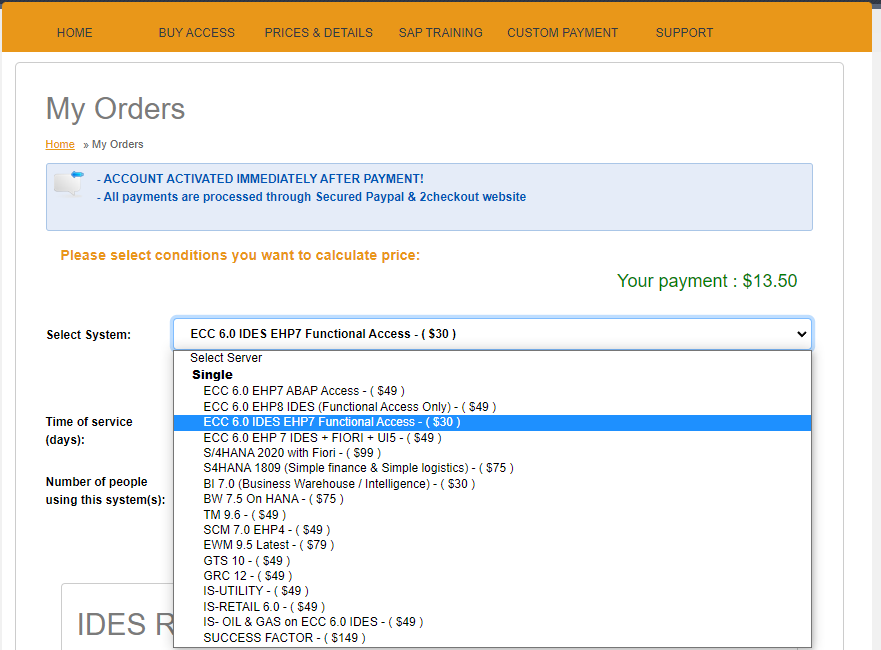Choose highlighted ECC 6.0 IDES EHP7 Functional Access
This screenshot has width=881, height=650.
pyautogui.click(x=492, y=422)
